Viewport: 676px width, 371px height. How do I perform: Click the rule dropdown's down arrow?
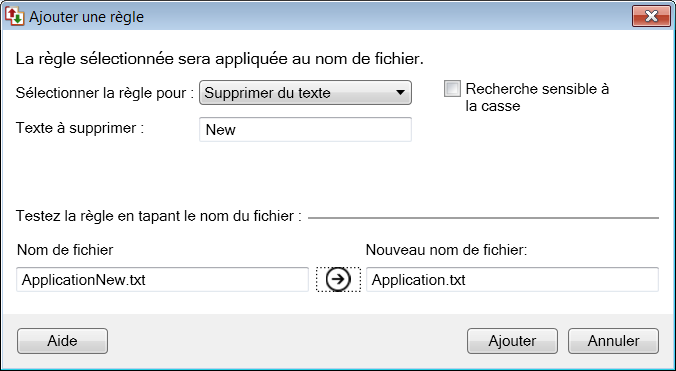pos(400,93)
